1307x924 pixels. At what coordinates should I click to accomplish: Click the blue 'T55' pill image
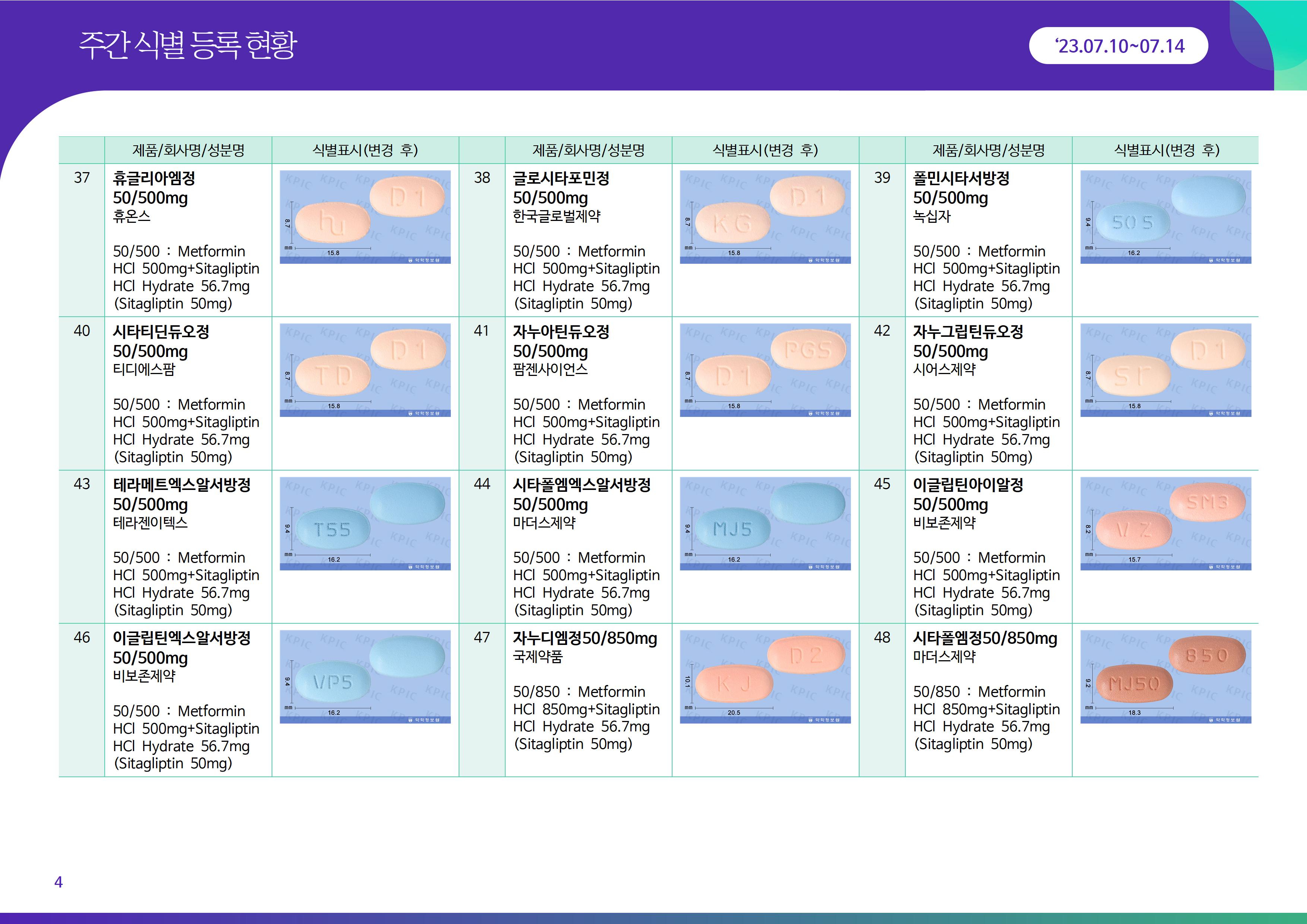[x=365, y=523]
